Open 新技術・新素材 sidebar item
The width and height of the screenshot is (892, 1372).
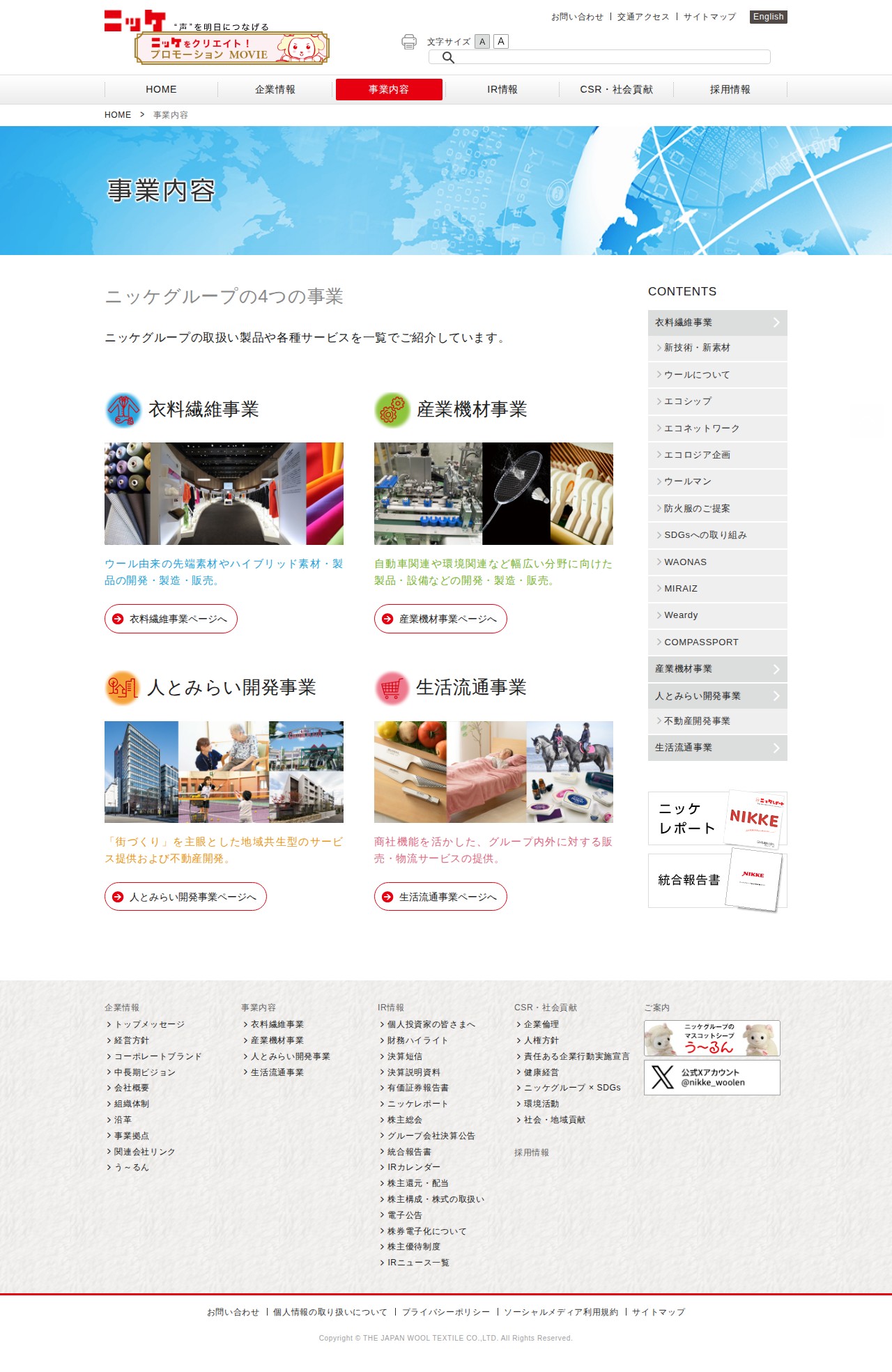pos(718,348)
